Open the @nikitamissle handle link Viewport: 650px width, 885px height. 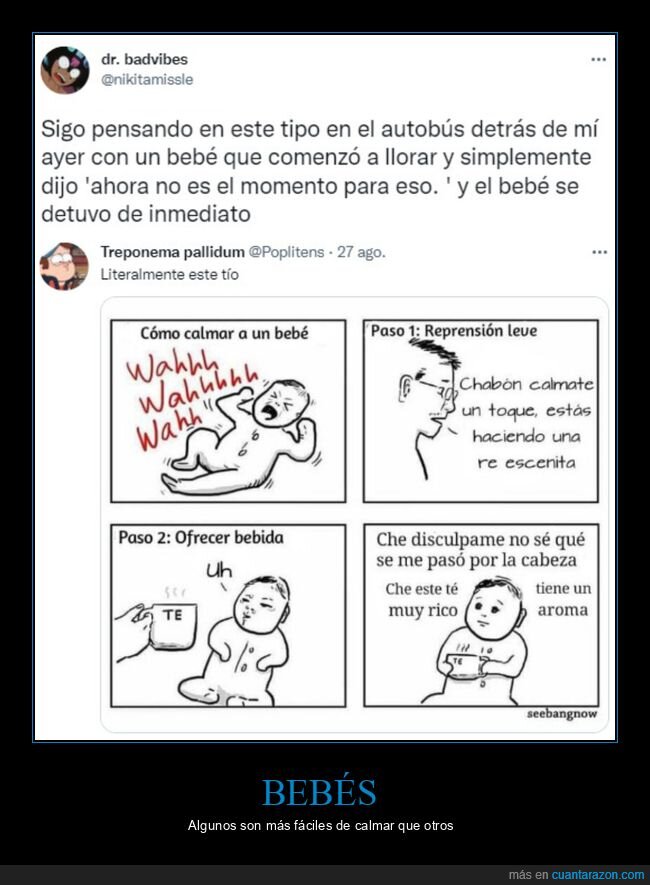coord(147,80)
